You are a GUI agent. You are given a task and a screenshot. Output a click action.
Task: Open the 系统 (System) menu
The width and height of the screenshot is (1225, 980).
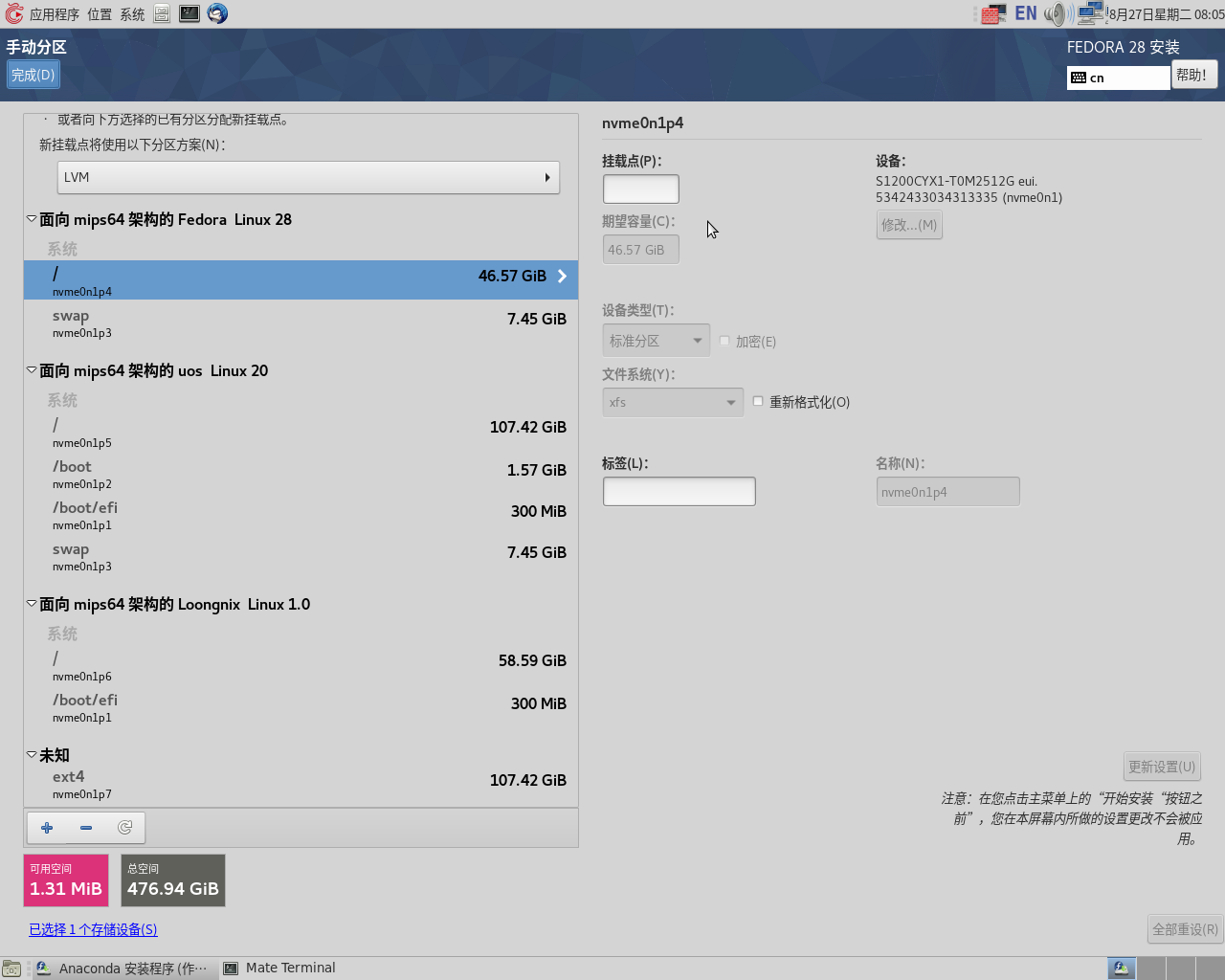(x=132, y=14)
